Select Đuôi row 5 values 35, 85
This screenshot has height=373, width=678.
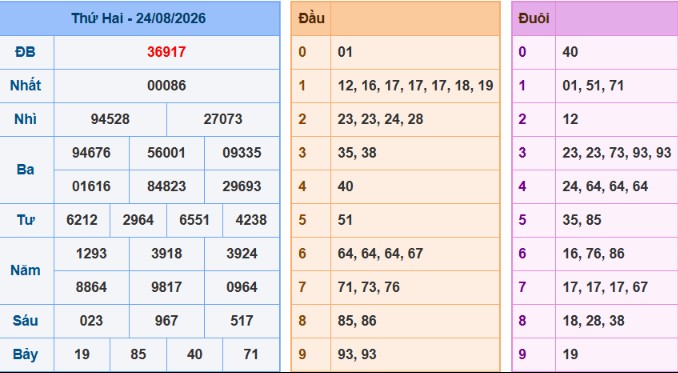(582, 220)
